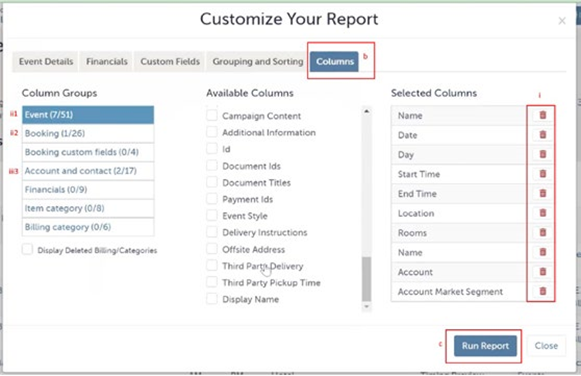The image size is (581, 376).
Task: Click the trash icon beside Start Time
Action: (542, 174)
